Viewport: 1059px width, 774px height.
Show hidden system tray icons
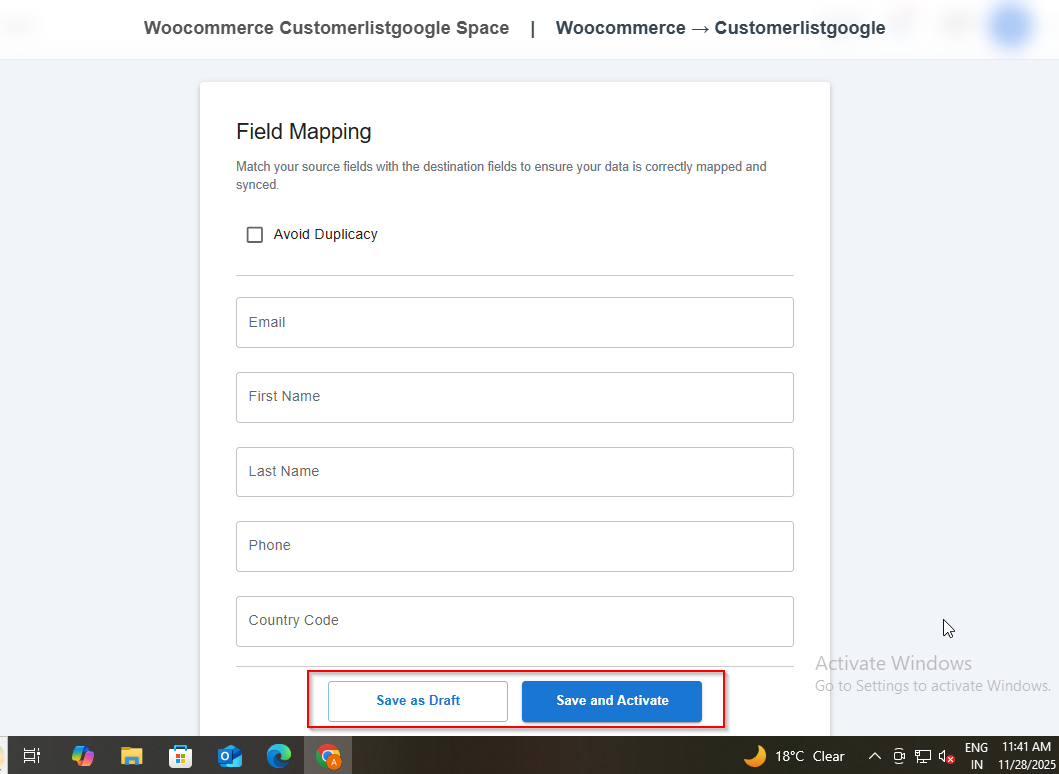pos(874,757)
